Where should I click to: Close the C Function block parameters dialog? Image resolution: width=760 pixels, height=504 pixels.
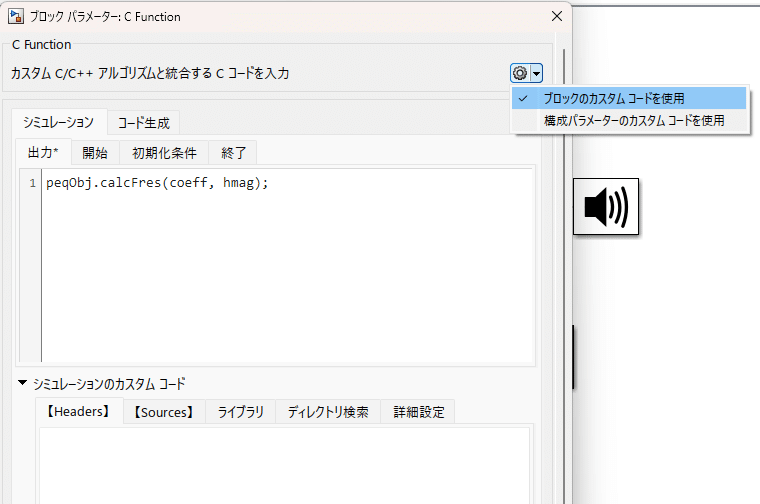557,16
